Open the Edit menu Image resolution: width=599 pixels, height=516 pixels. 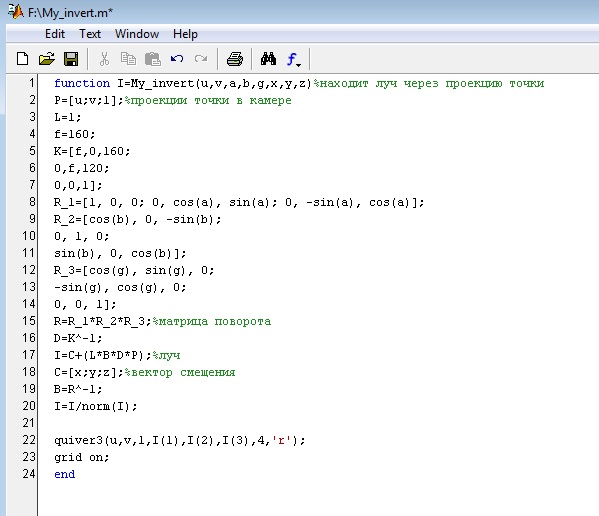55,34
